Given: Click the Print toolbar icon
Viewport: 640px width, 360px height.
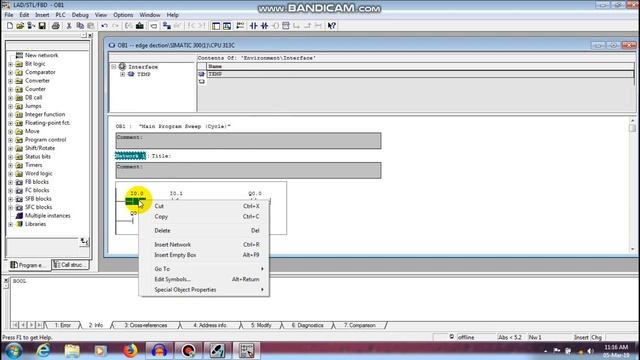Looking at the screenshot, I should (x=56, y=26).
